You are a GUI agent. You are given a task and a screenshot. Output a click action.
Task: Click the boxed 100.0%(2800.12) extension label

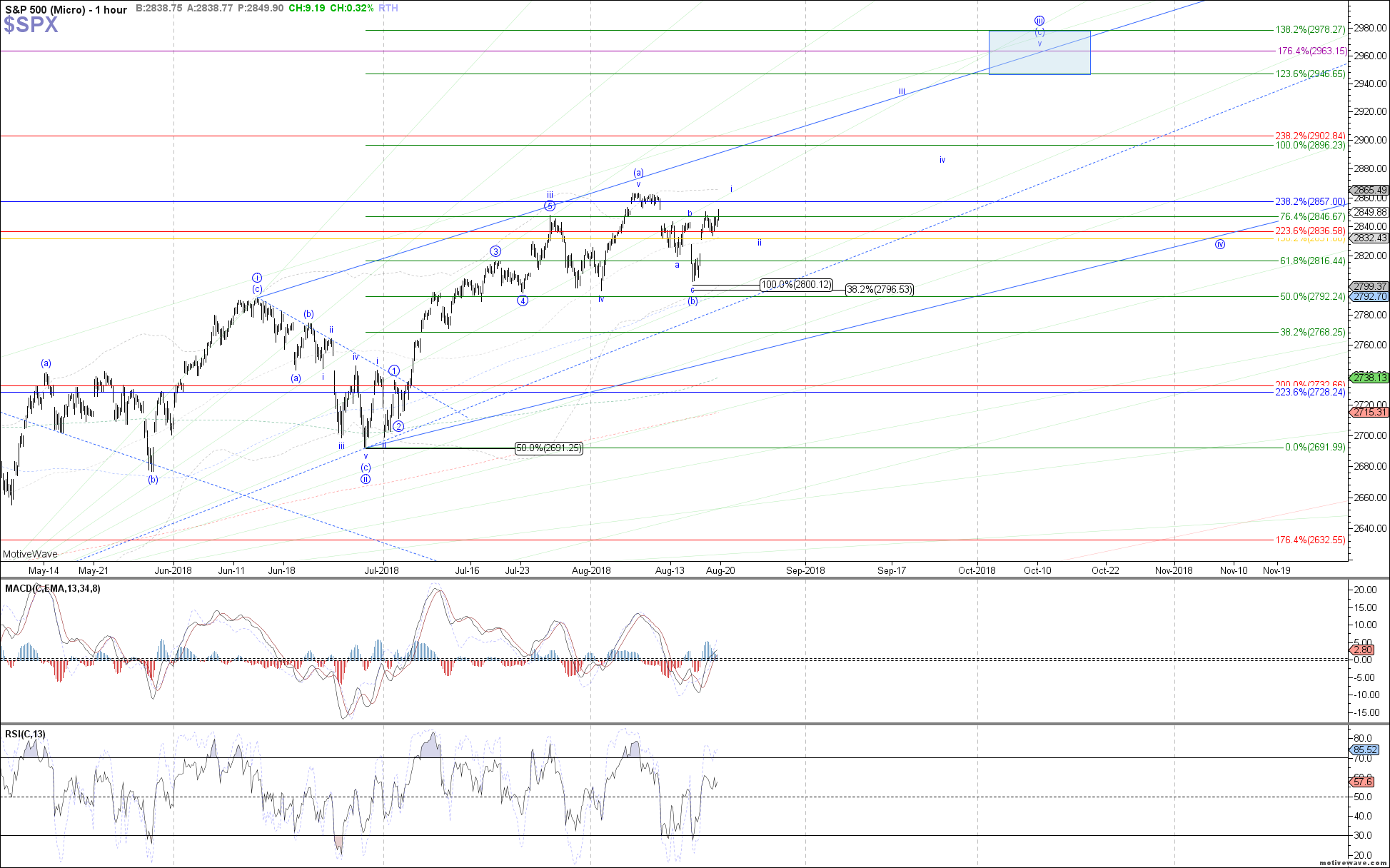point(796,285)
